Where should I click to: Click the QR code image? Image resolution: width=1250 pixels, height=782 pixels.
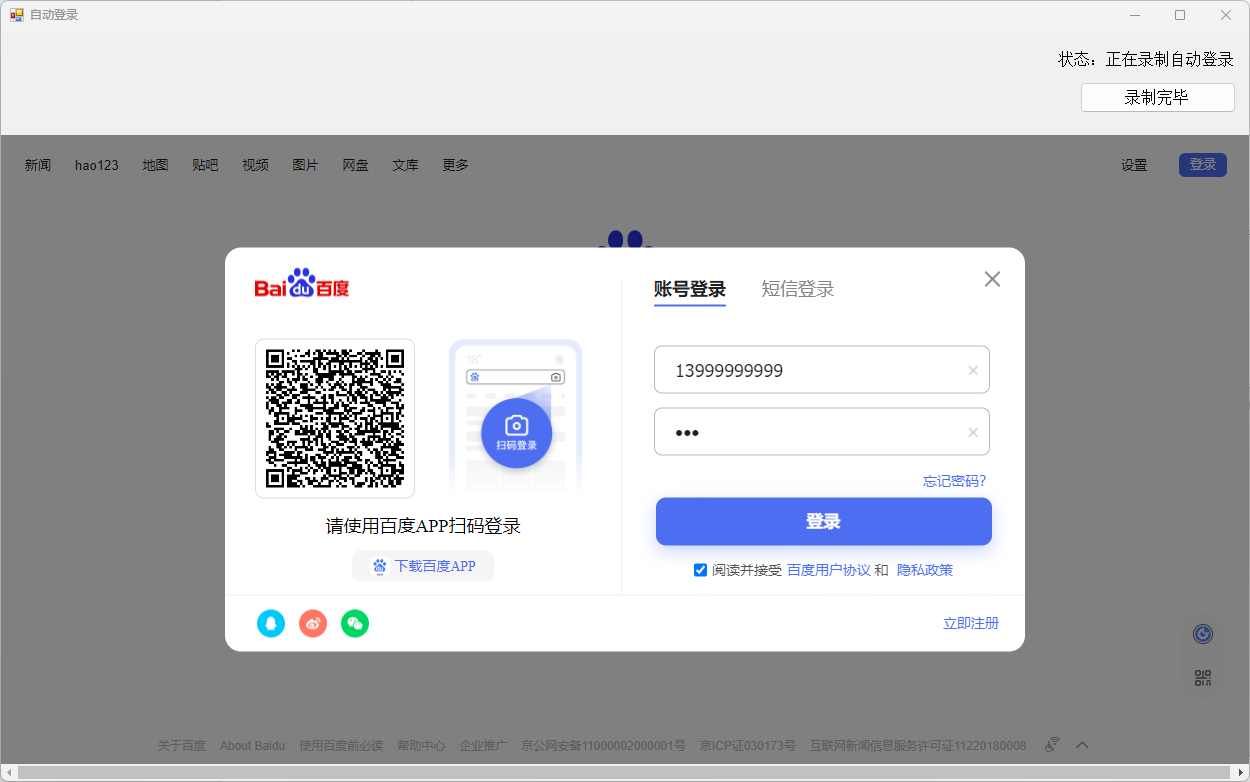[x=335, y=418]
